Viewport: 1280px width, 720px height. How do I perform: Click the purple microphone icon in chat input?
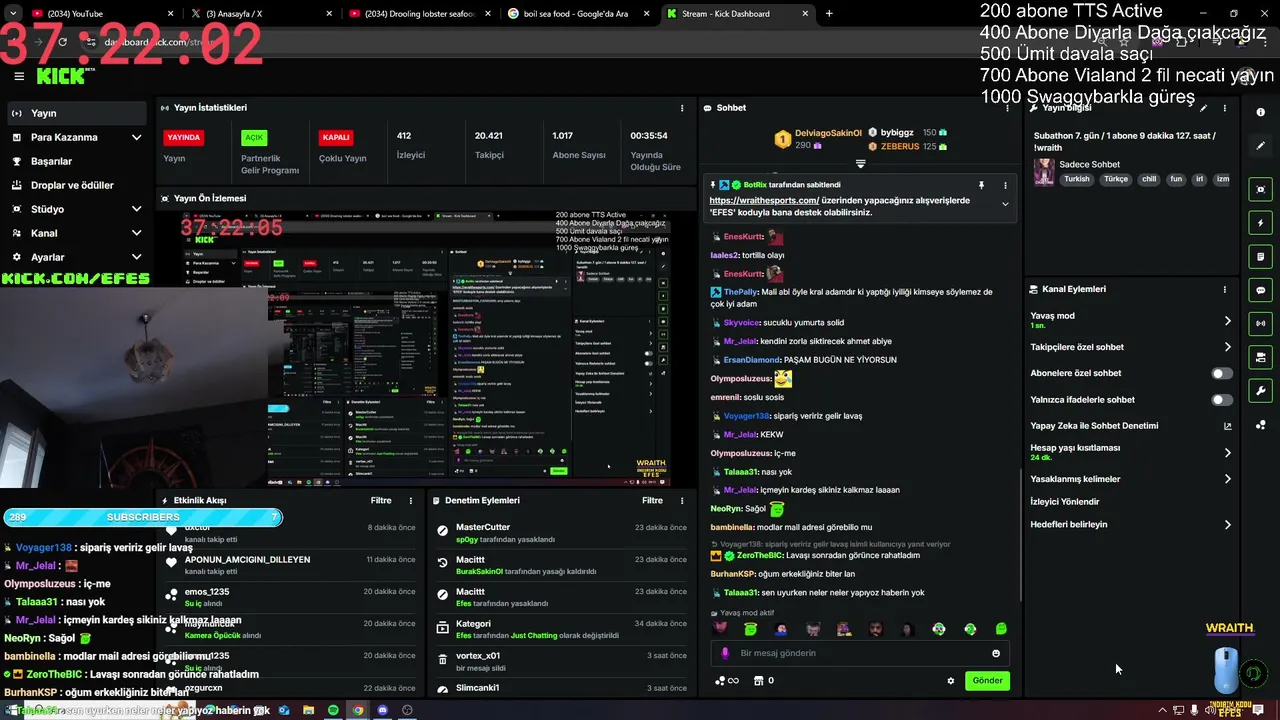tap(726, 653)
